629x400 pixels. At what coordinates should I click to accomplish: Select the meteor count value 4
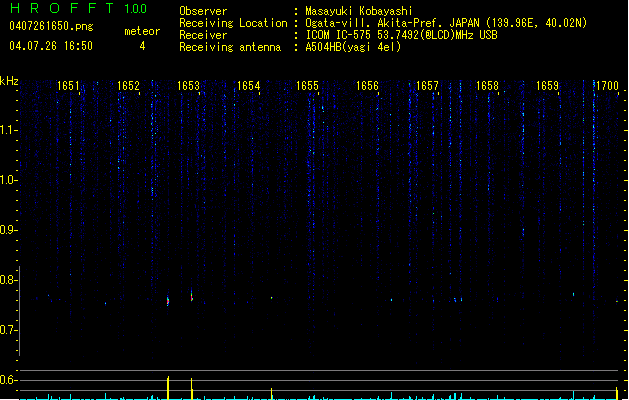click(142, 46)
